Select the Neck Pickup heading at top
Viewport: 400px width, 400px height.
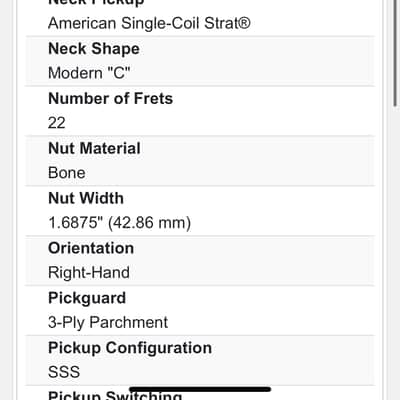[x=96, y=3]
